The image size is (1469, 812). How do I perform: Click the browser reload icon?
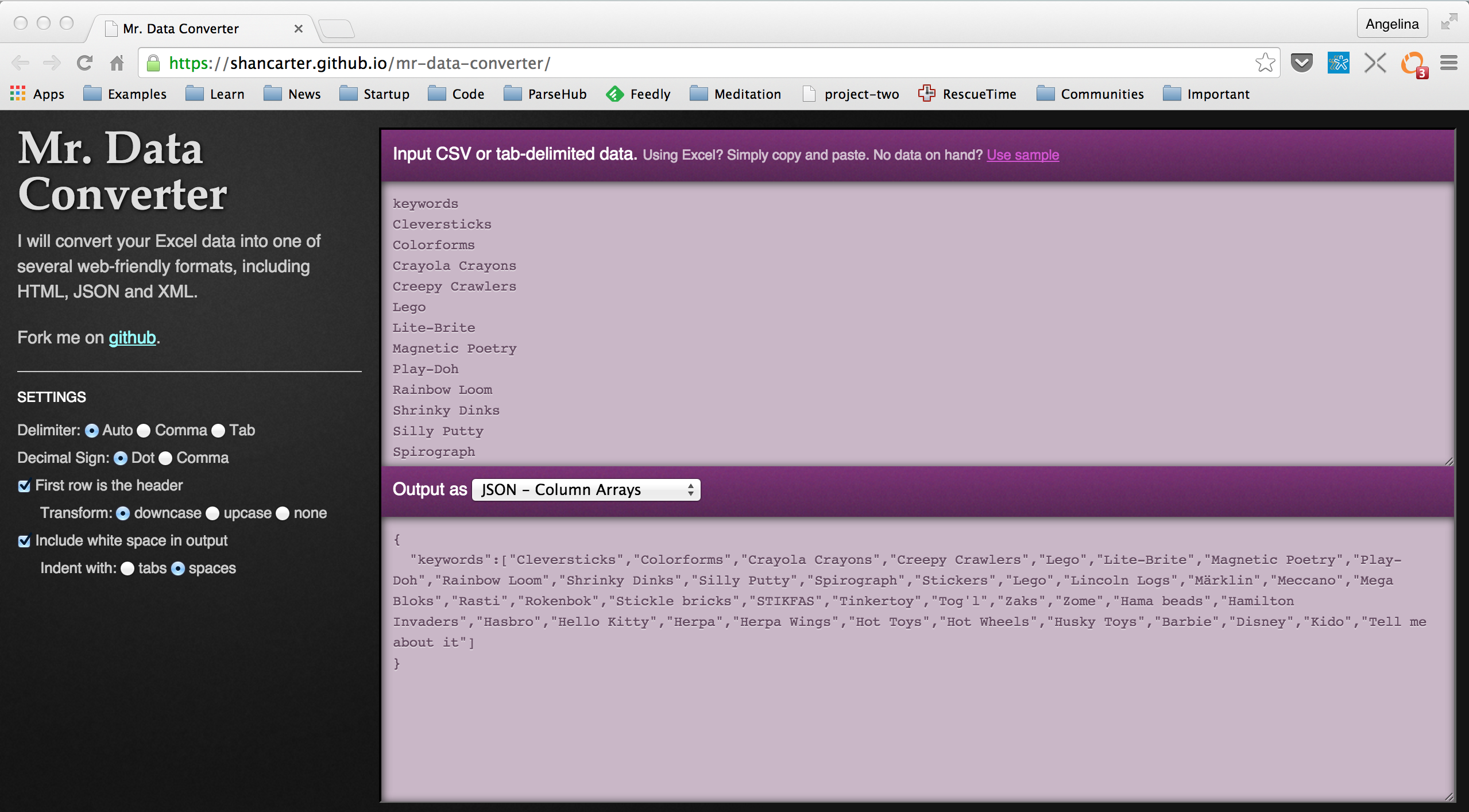coord(85,63)
